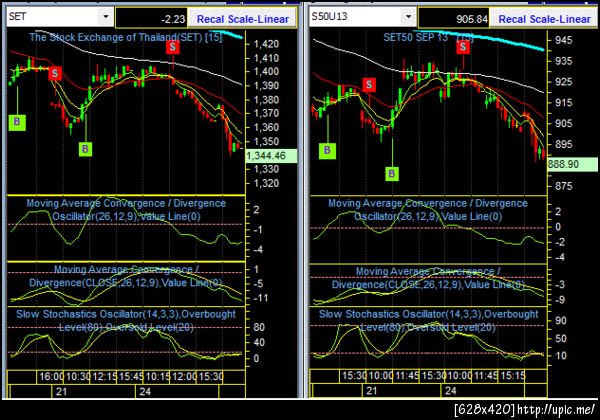Click the 80 level on SET stochastic scale

click(259, 327)
